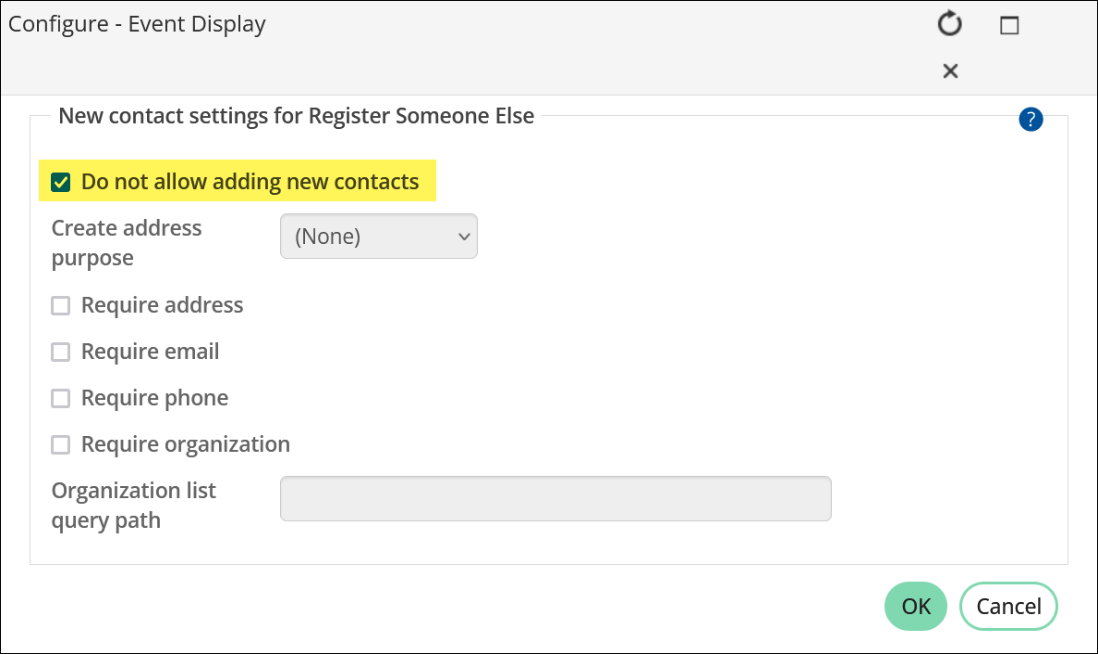
Task: Click the 'New contact settings for Register Someone Else' legend
Action: pos(296,116)
